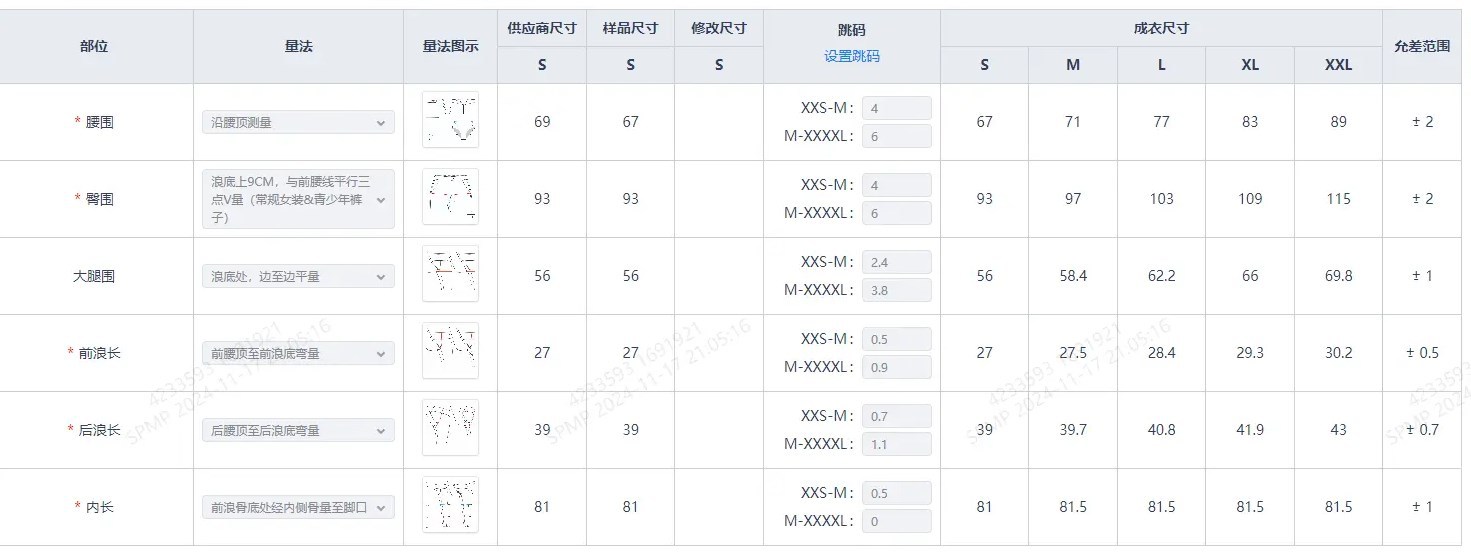Image resolution: width=1471 pixels, height=560 pixels.
Task: Click the 后浪长 measurement diagram thumbnail
Action: pos(450,428)
